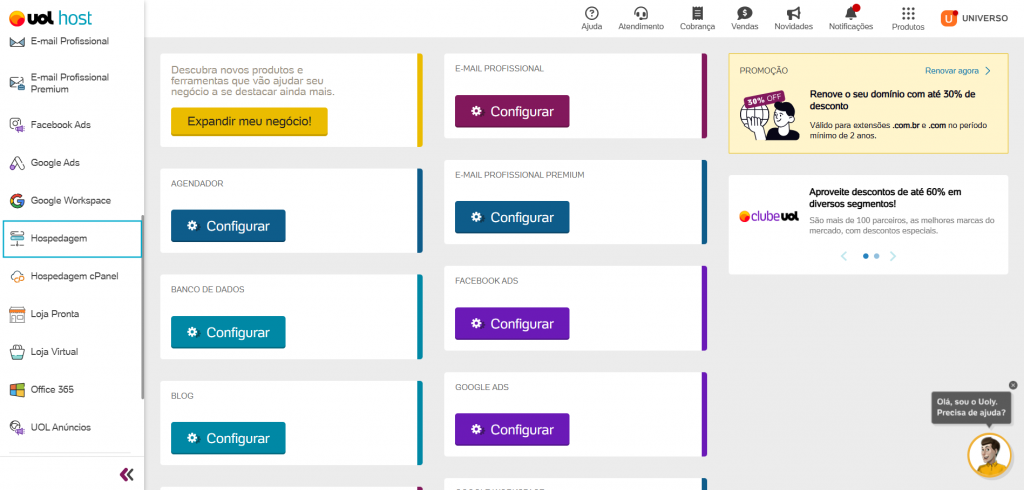Open the Uoly assistant avatar
The width and height of the screenshot is (1024, 490).
coord(989,455)
